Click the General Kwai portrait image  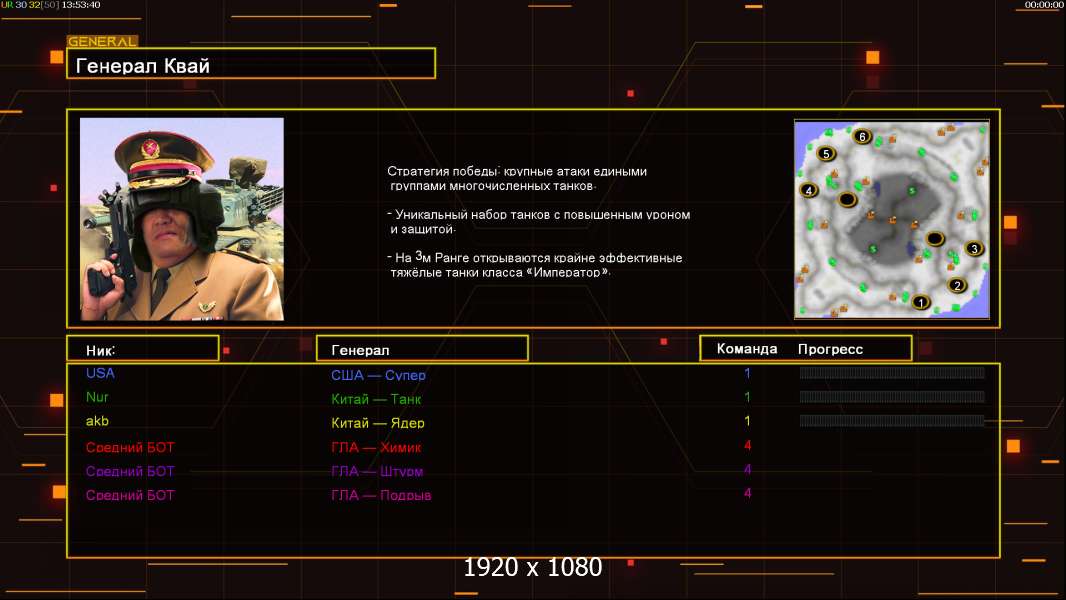click(182, 219)
